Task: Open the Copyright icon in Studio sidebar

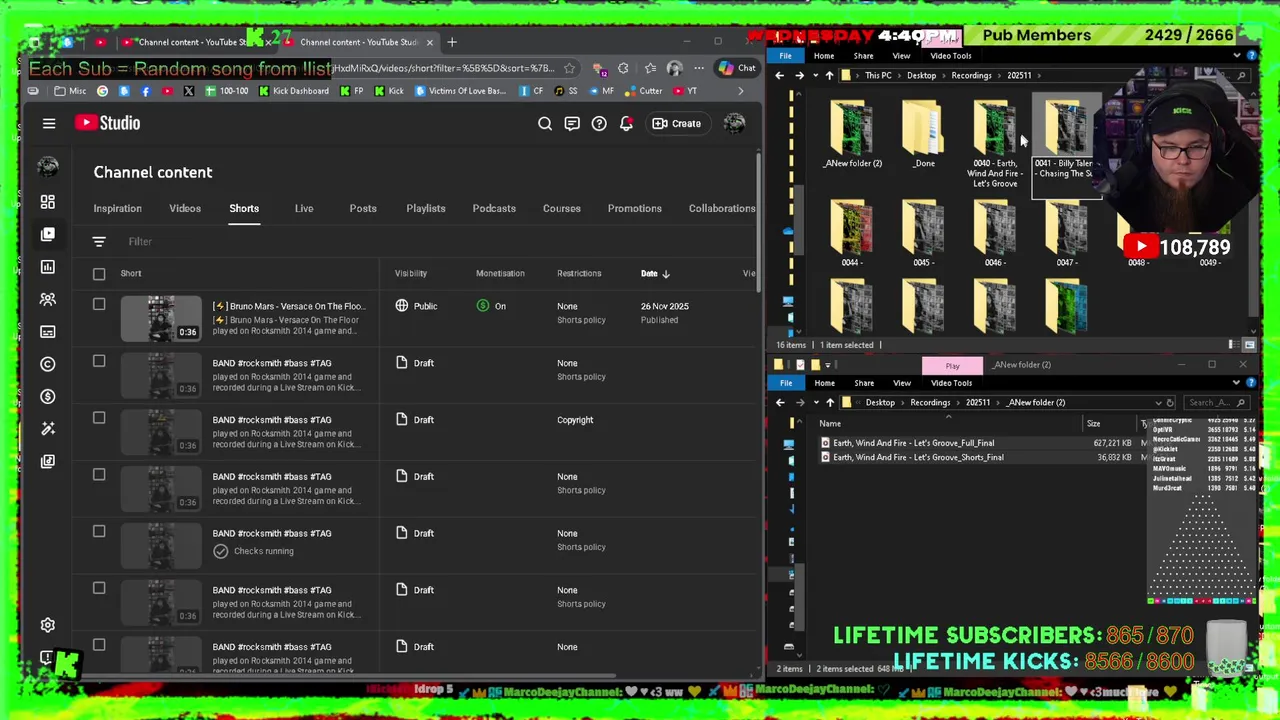Action: pyautogui.click(x=47, y=364)
